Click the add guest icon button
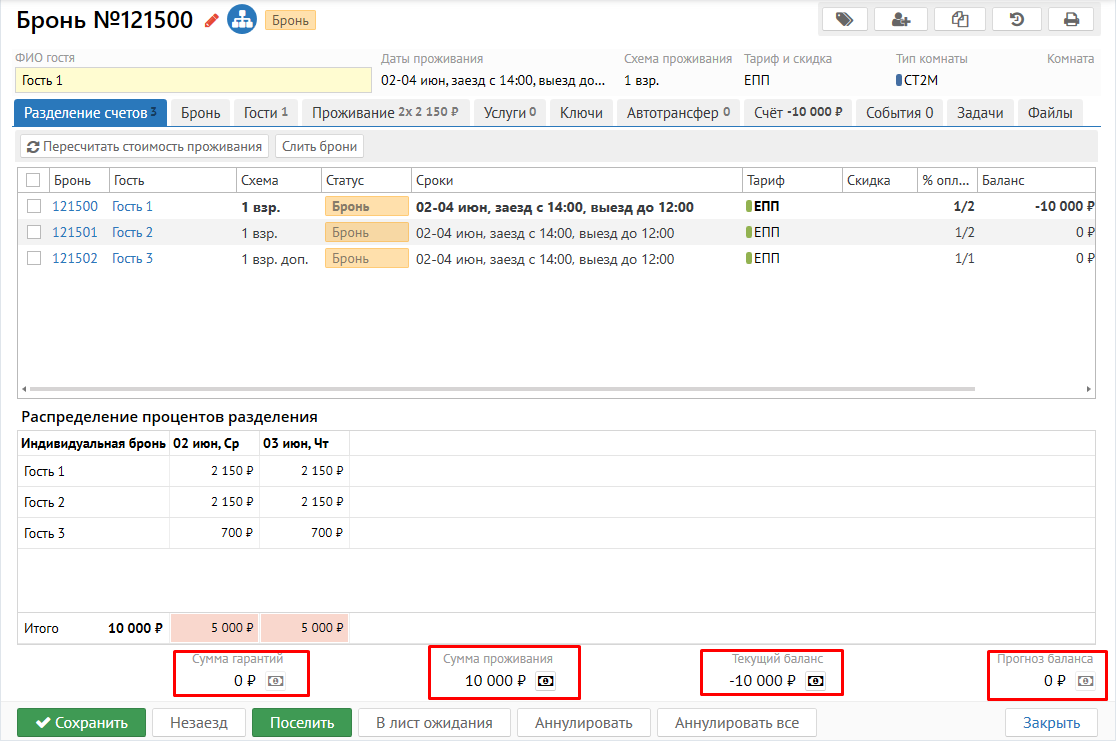This screenshot has height=748, width=1116. tap(900, 19)
